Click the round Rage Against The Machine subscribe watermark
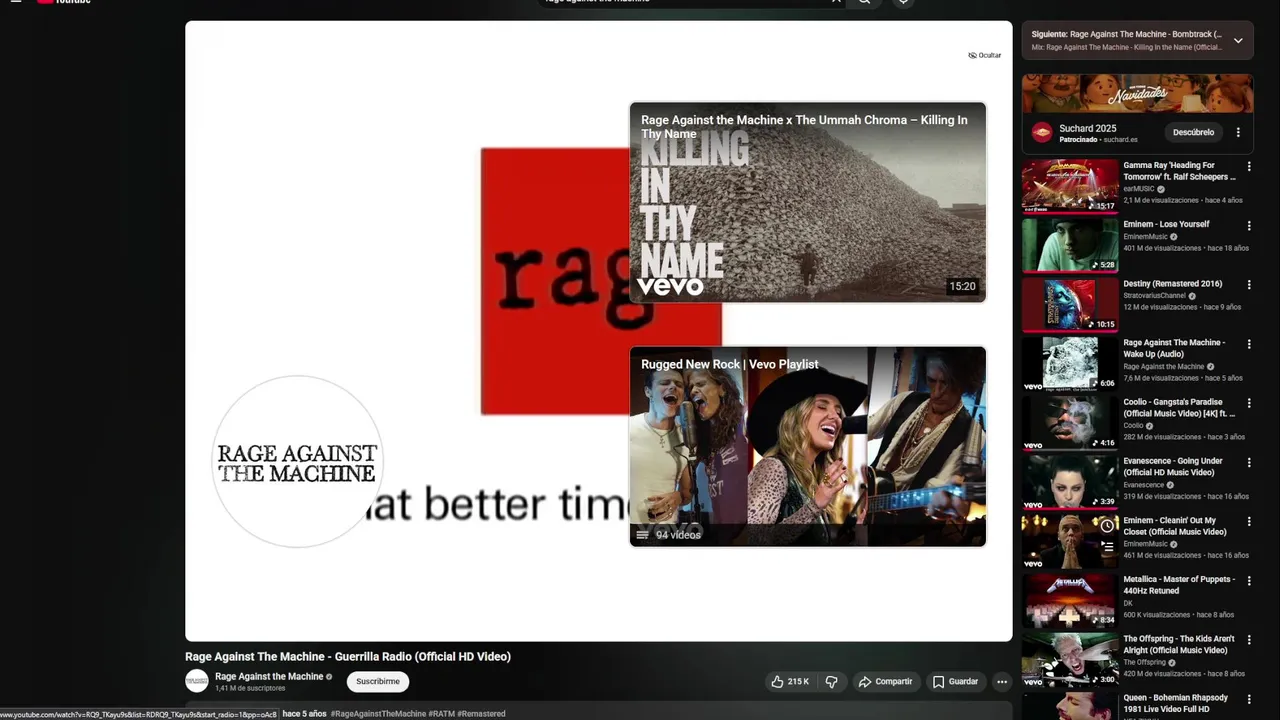This screenshot has width=1280, height=720. click(297, 462)
